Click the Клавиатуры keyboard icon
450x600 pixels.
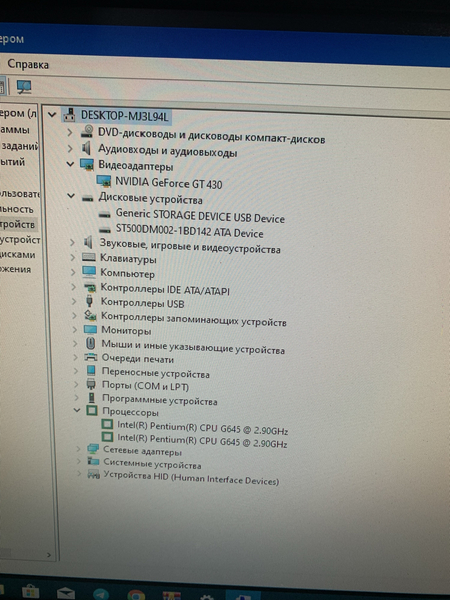89,258
